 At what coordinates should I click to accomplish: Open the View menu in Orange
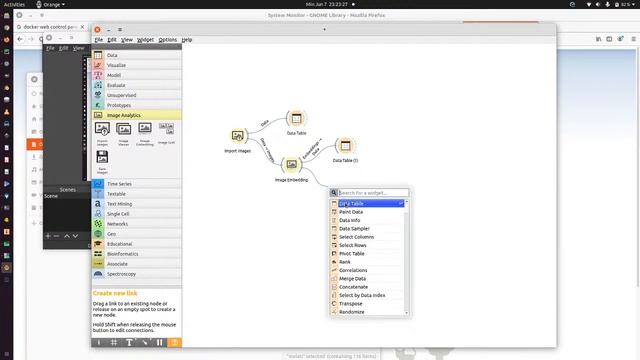click(127, 40)
